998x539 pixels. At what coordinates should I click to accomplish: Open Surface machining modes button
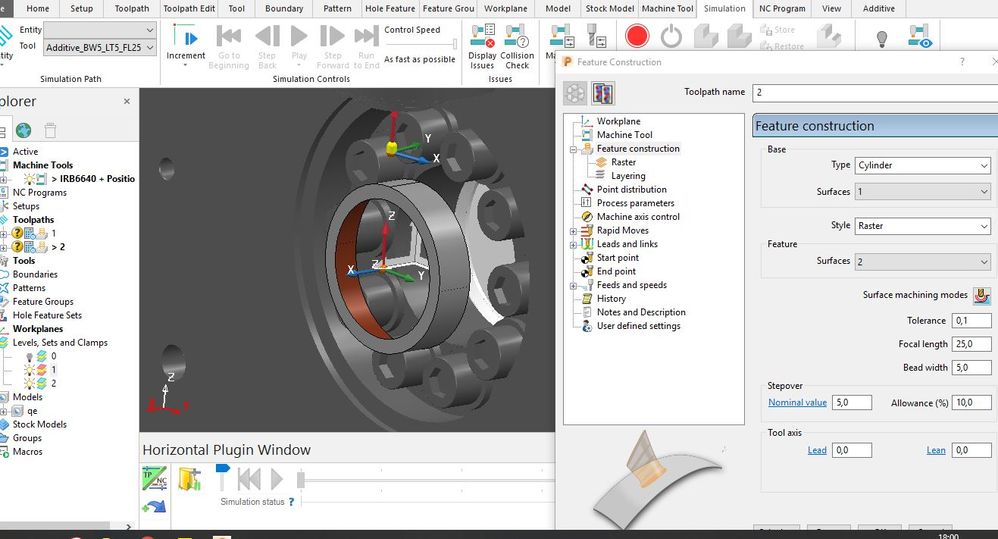[982, 295]
